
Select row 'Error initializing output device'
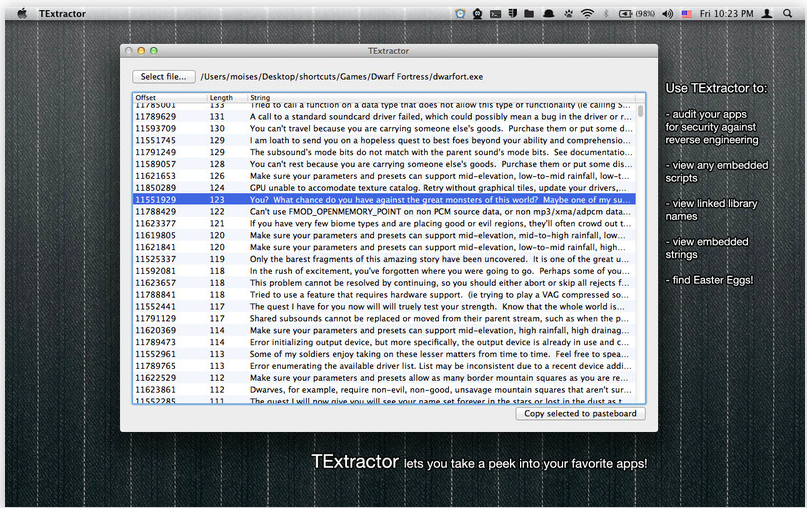click(x=384, y=342)
